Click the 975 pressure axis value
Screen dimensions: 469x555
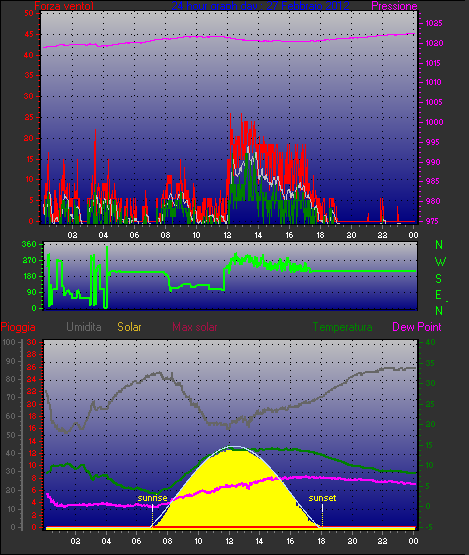point(432,221)
